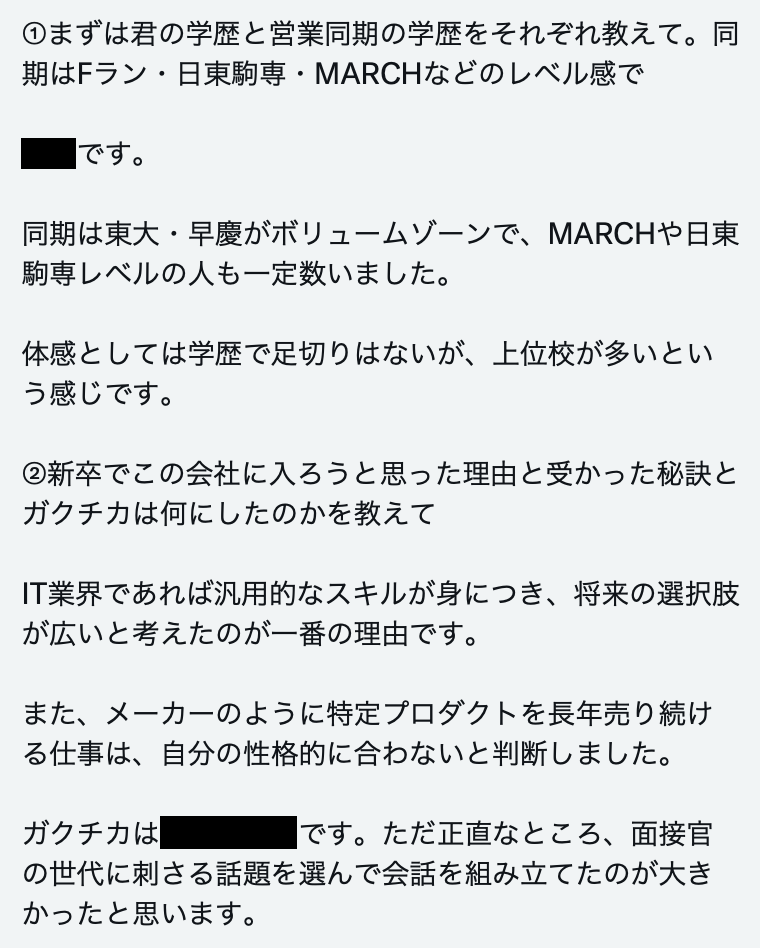This screenshot has height=948, width=760.
Task: Click the black redacted box after "ガクチカは"
Action: pyautogui.click(x=228, y=832)
